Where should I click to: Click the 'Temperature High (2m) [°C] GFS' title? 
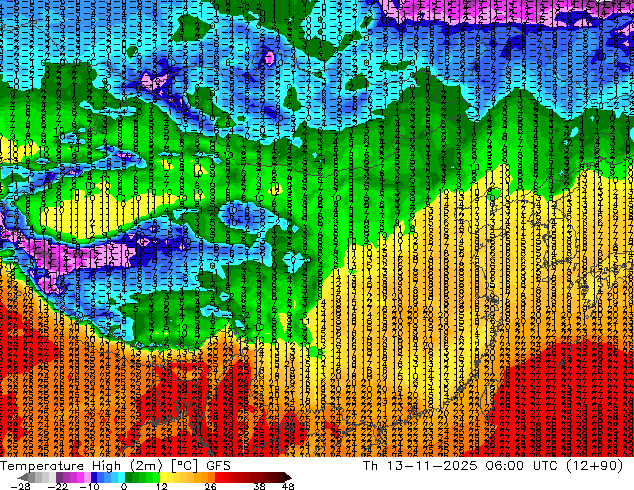(115, 466)
